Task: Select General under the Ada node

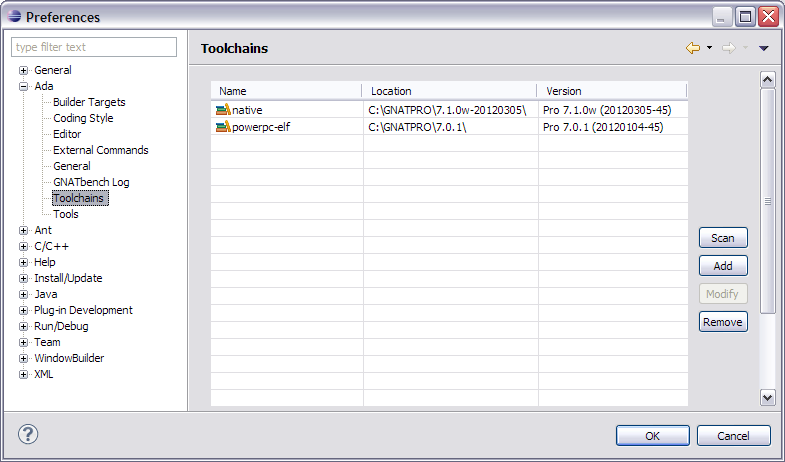Action: [72, 166]
